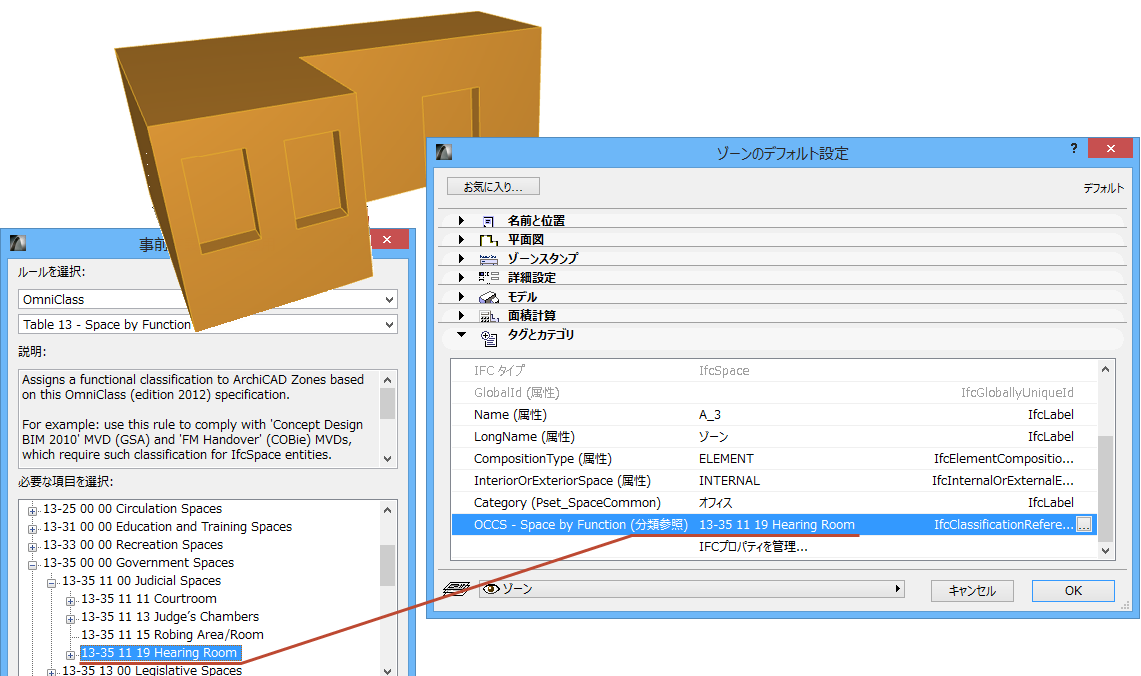This screenshot has height=676, width=1141.
Task: Expand 13-31 00 00 Education and Training Spaces
Action: tap(33, 529)
